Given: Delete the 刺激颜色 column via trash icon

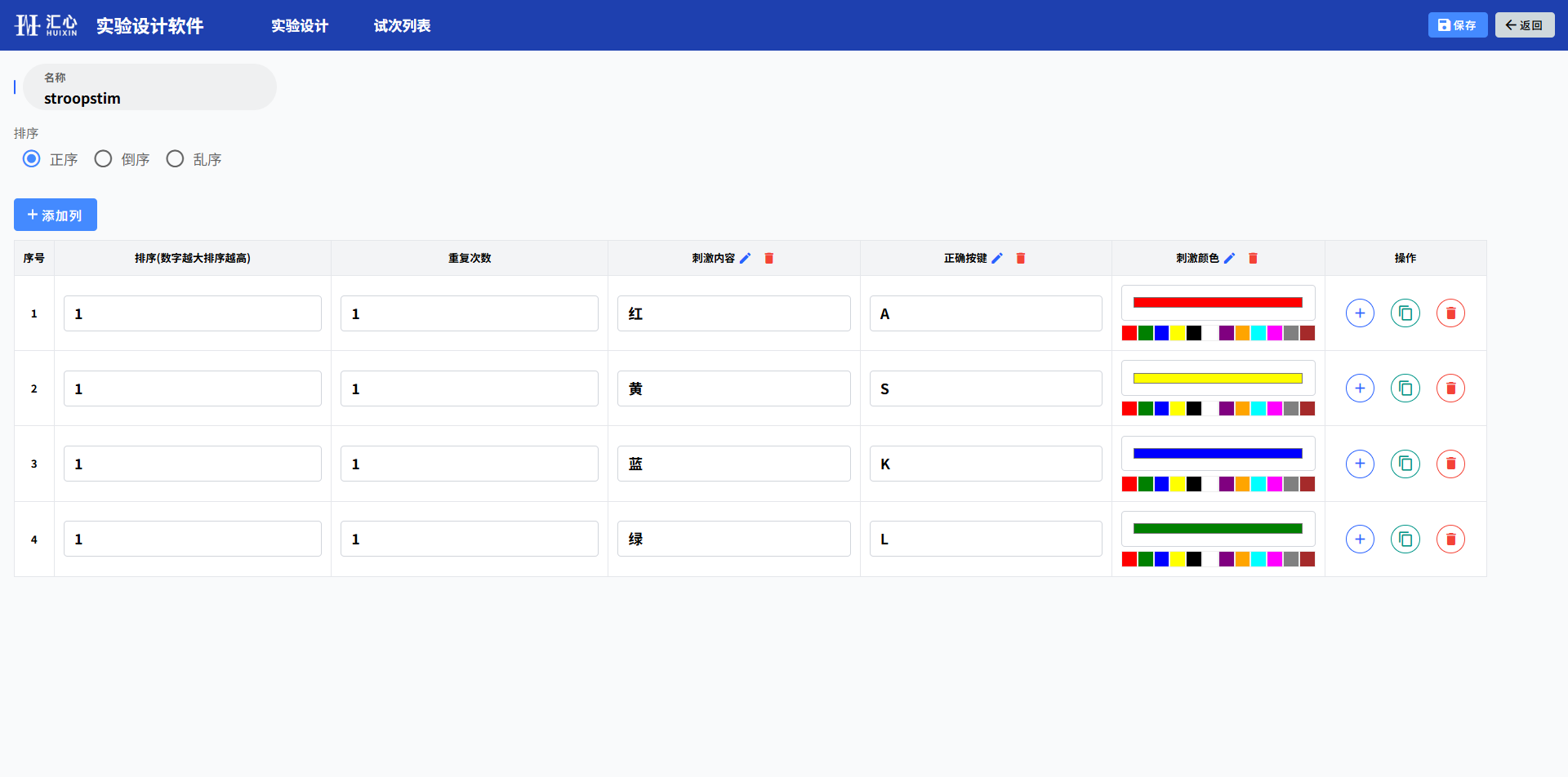Looking at the screenshot, I should pyautogui.click(x=1253, y=258).
